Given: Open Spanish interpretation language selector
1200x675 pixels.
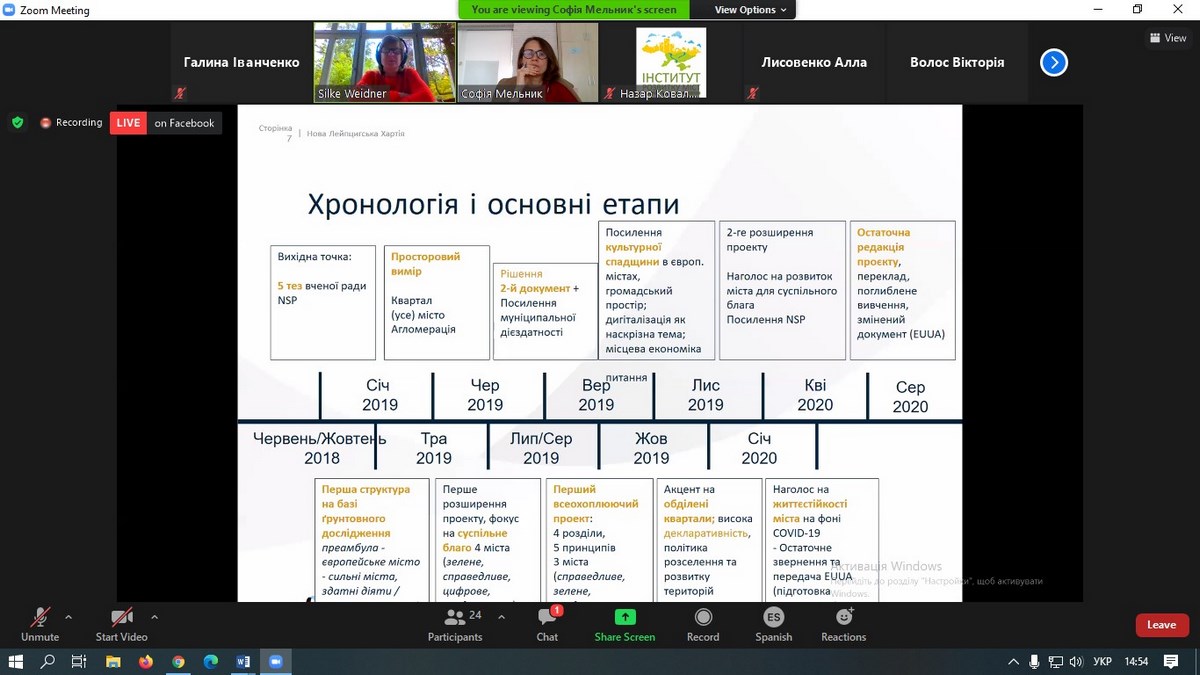Looking at the screenshot, I should (773, 618).
